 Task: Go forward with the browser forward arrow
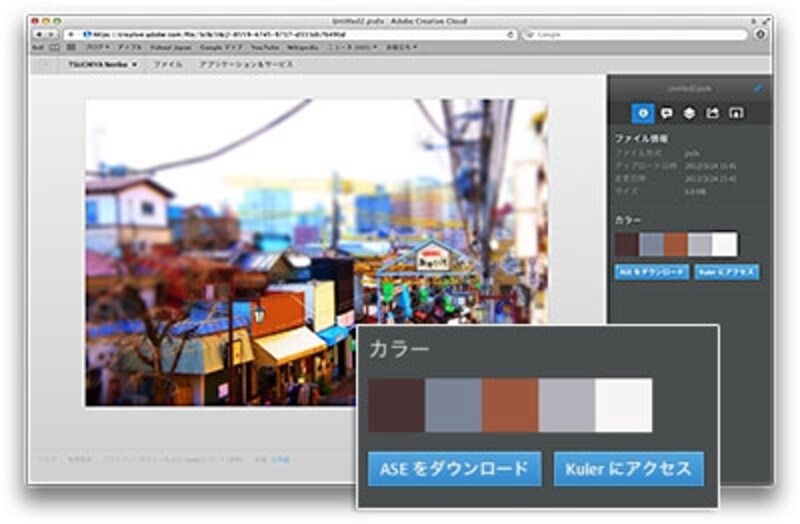click(51, 34)
